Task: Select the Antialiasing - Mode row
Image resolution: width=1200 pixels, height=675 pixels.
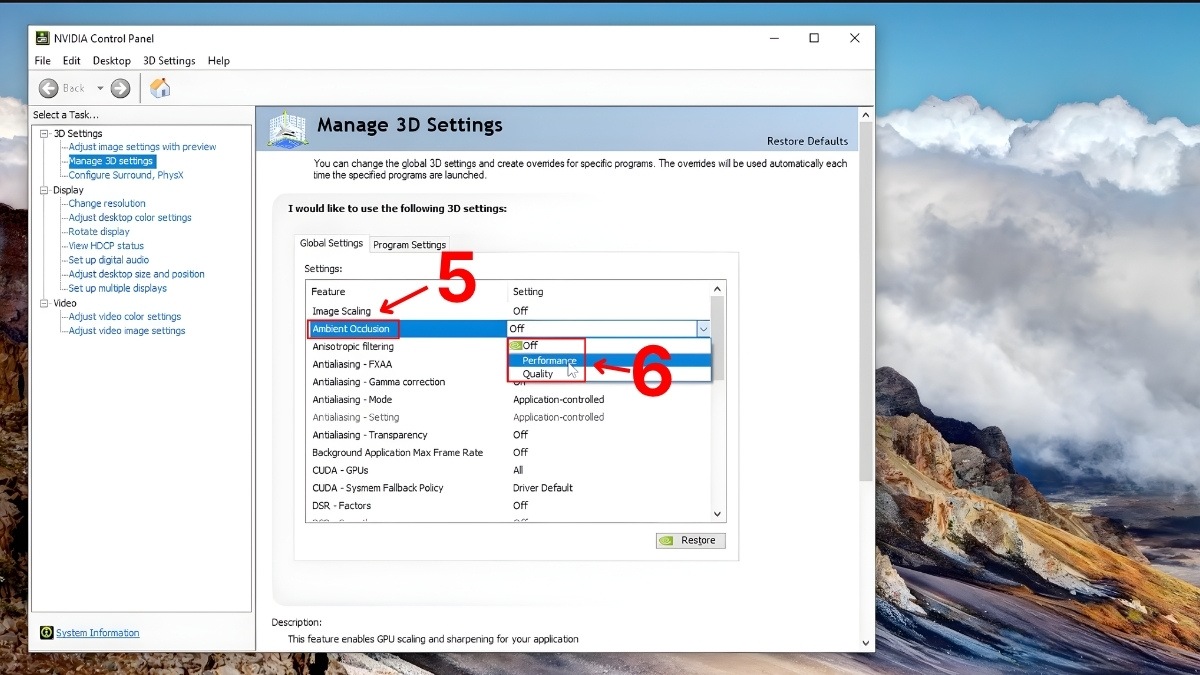Action: 508,400
